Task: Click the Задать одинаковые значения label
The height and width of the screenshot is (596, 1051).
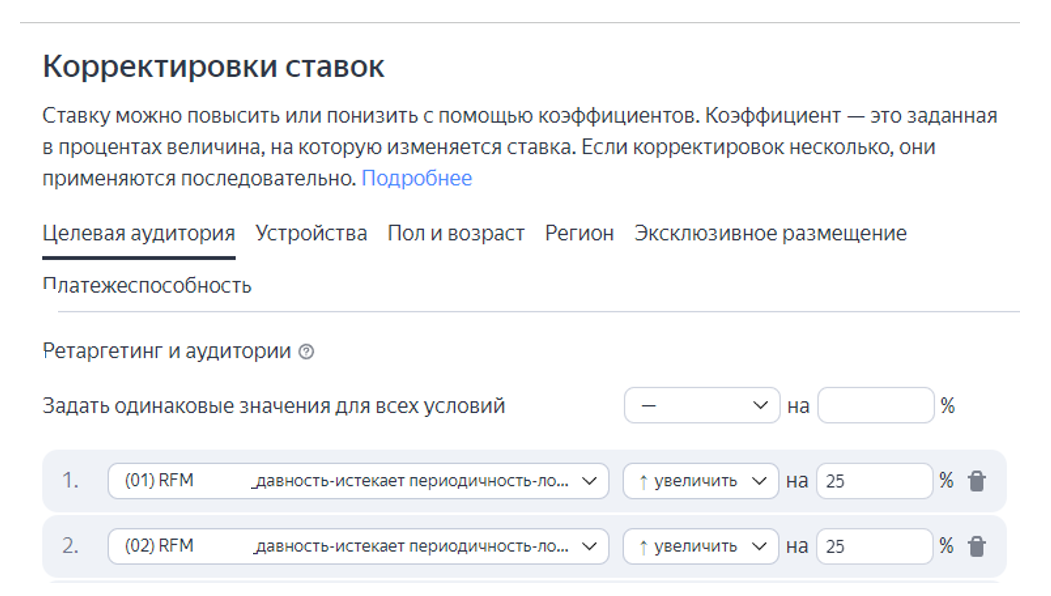Action: [x=274, y=406]
